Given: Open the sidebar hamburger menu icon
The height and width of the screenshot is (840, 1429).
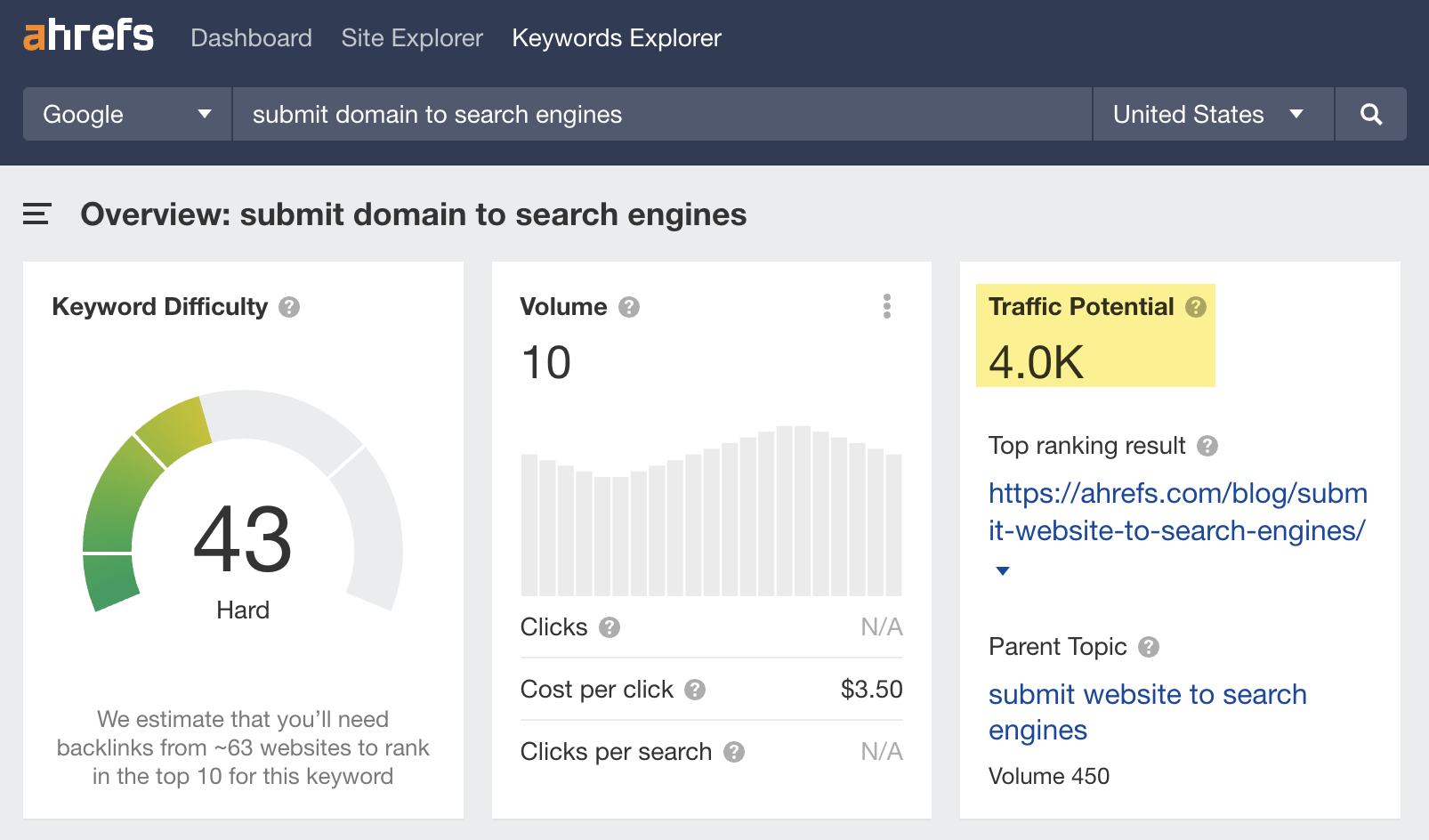Looking at the screenshot, I should [36, 214].
